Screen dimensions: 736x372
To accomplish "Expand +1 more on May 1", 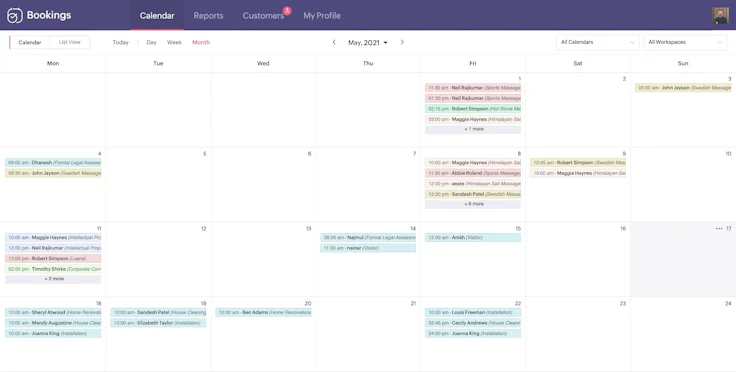I will tap(473, 129).
